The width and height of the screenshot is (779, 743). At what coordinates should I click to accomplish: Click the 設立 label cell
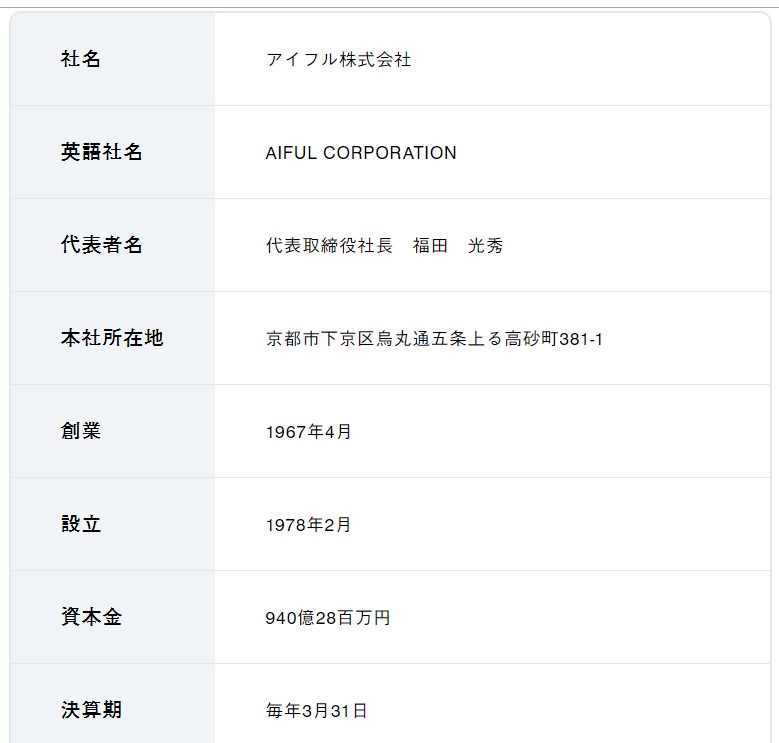112,524
